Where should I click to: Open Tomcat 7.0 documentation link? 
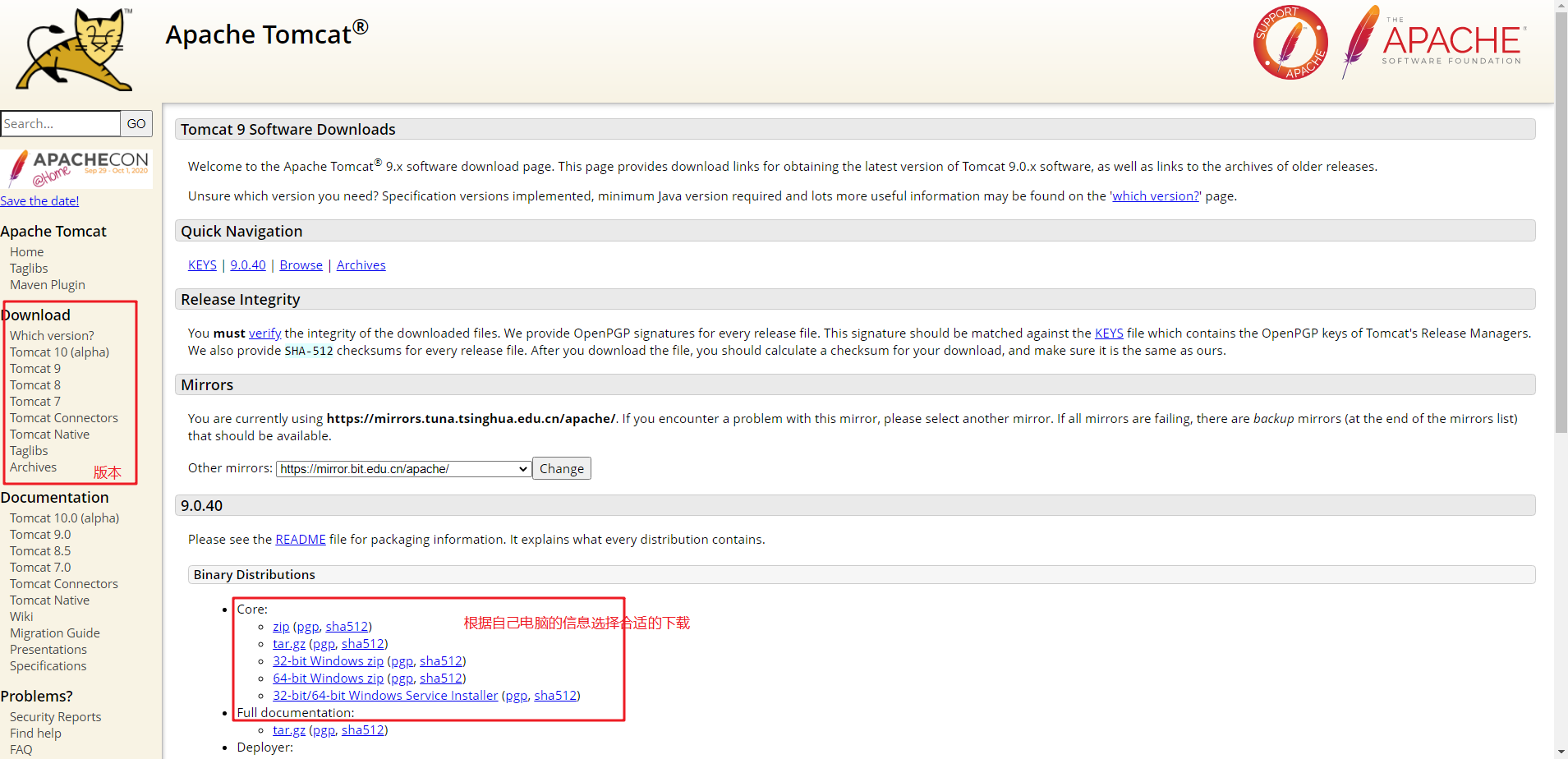(x=40, y=568)
